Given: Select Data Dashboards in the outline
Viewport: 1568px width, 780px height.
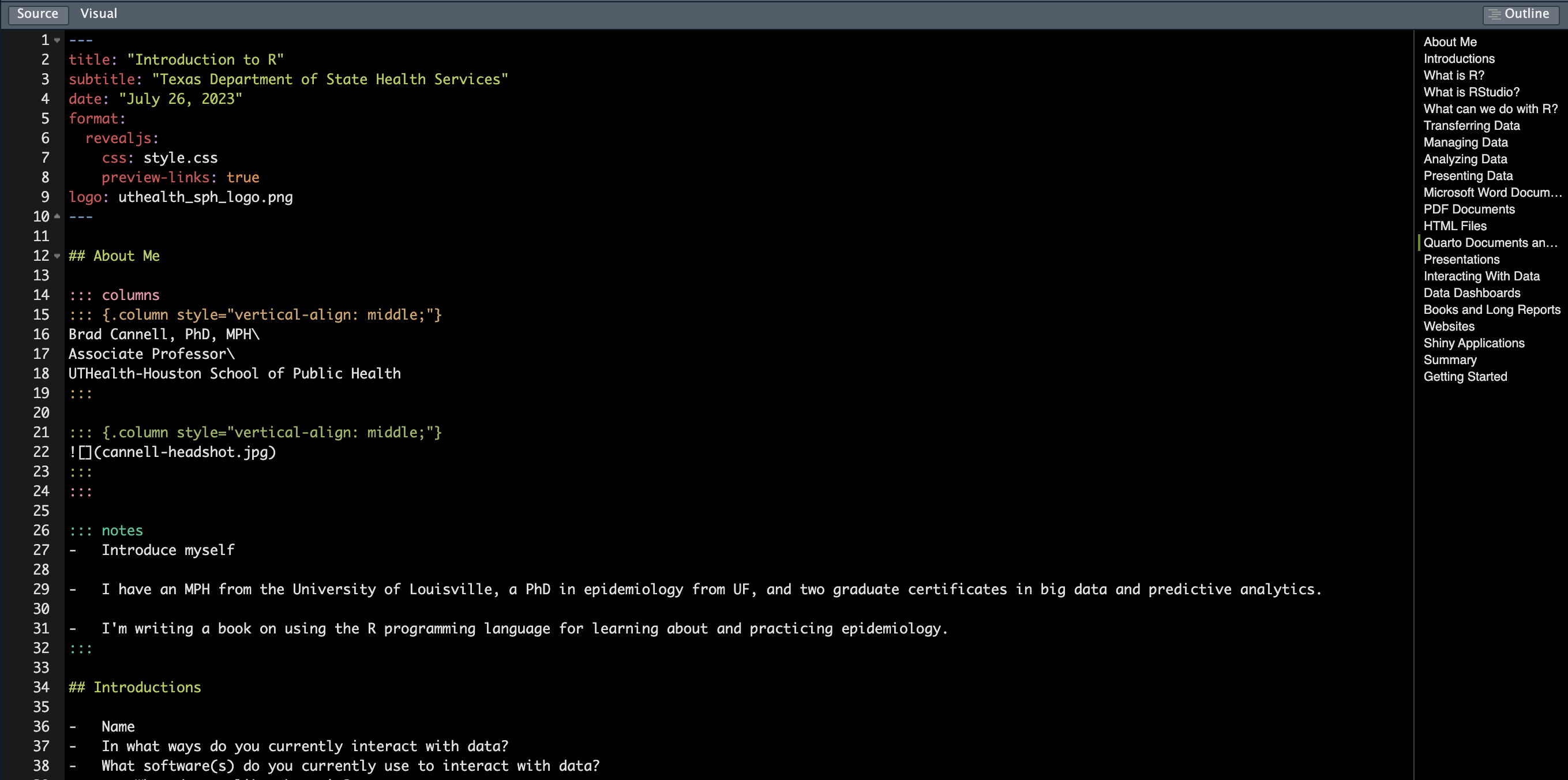Looking at the screenshot, I should point(1471,293).
